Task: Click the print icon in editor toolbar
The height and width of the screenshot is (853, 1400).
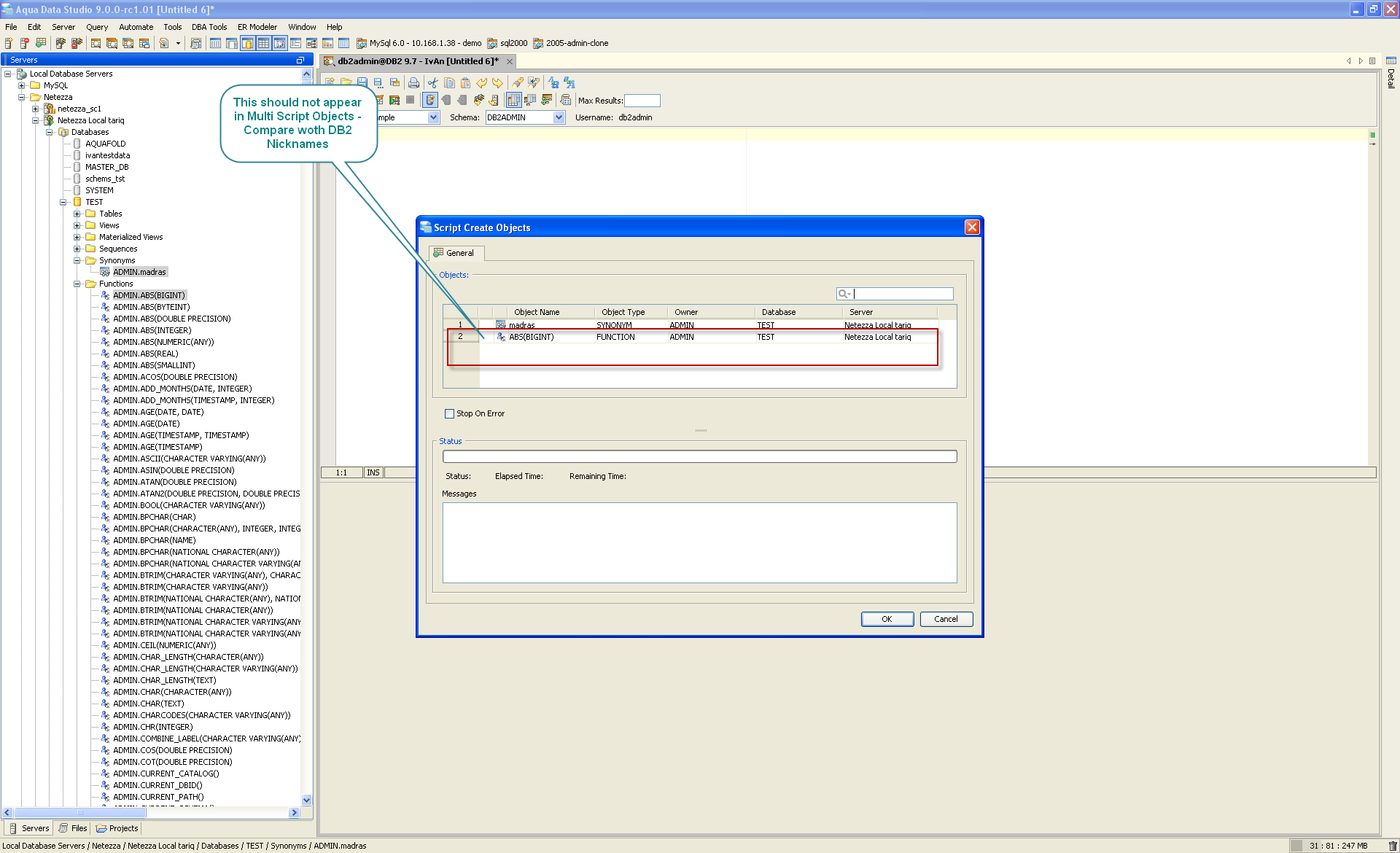Action: click(413, 83)
